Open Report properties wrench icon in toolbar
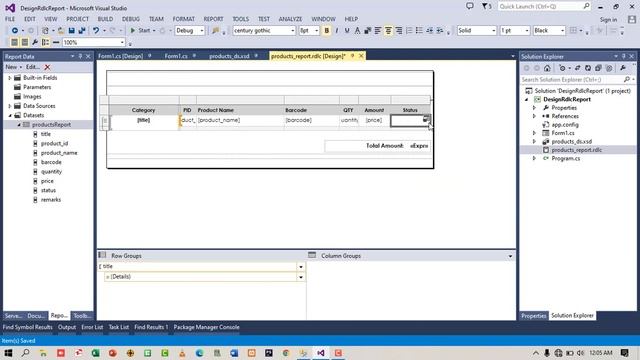640x360 pixels. 35,42
